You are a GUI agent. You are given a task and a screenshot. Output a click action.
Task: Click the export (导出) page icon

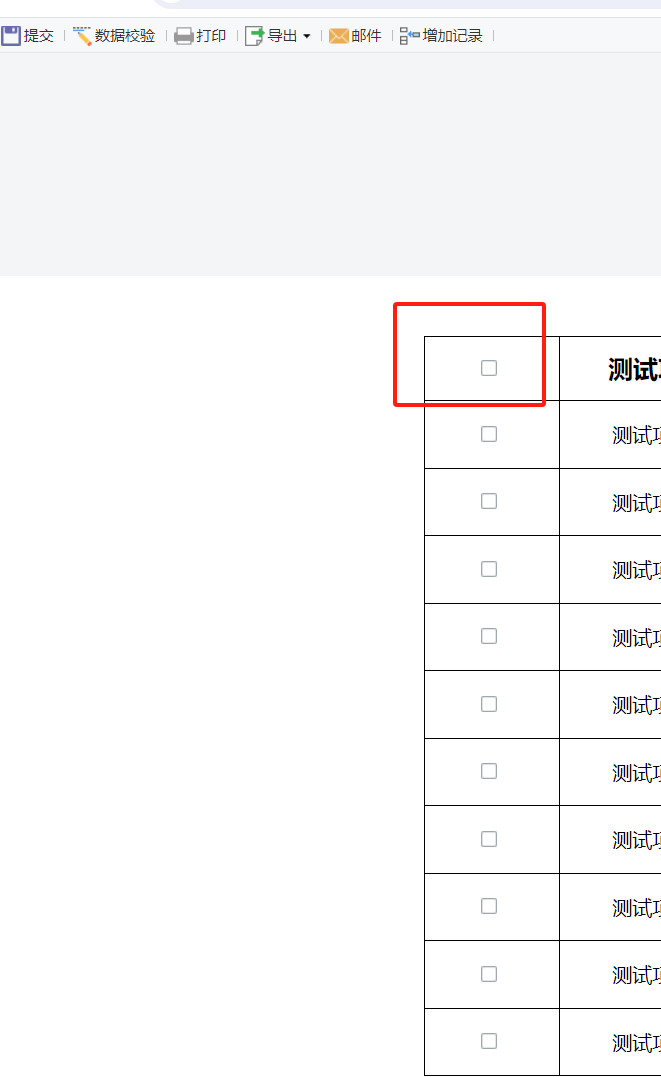click(254, 36)
